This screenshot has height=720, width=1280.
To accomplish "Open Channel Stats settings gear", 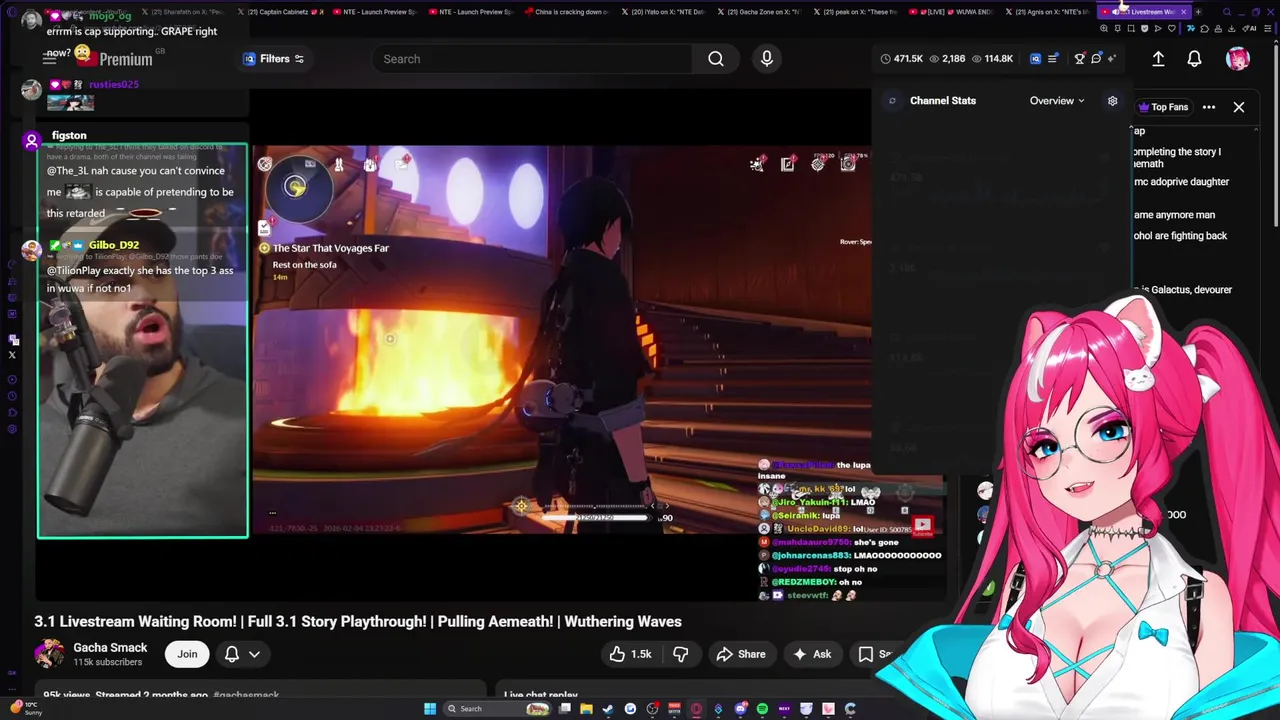I will click(x=1112, y=101).
